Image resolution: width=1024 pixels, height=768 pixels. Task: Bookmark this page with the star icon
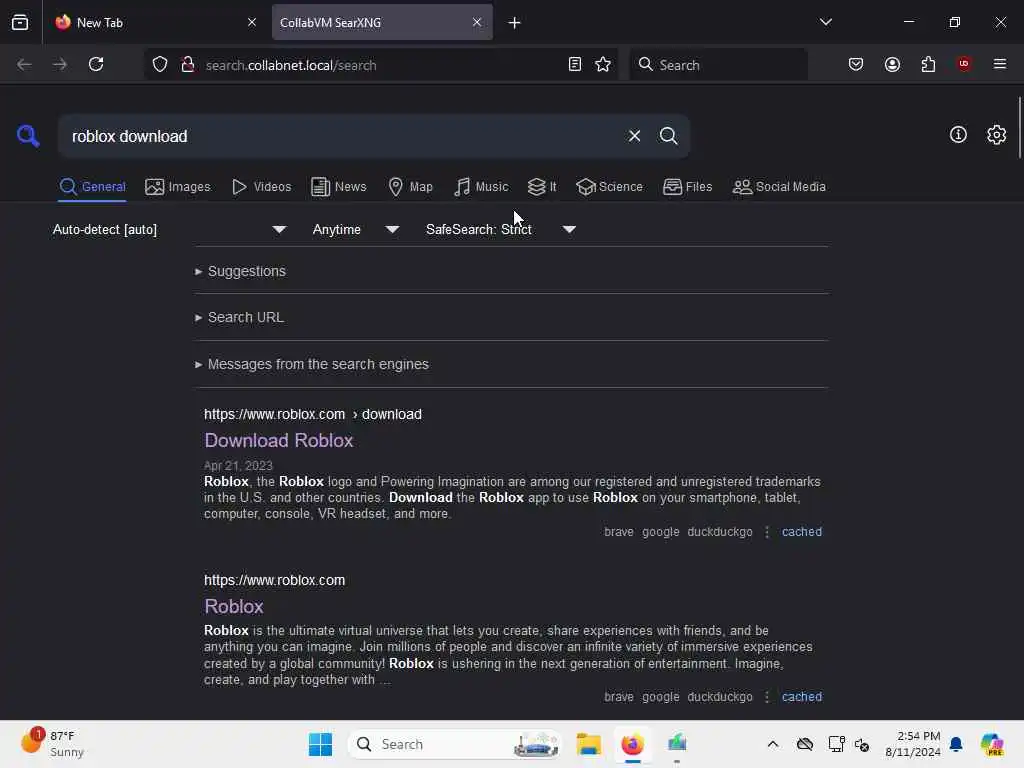[603, 64]
